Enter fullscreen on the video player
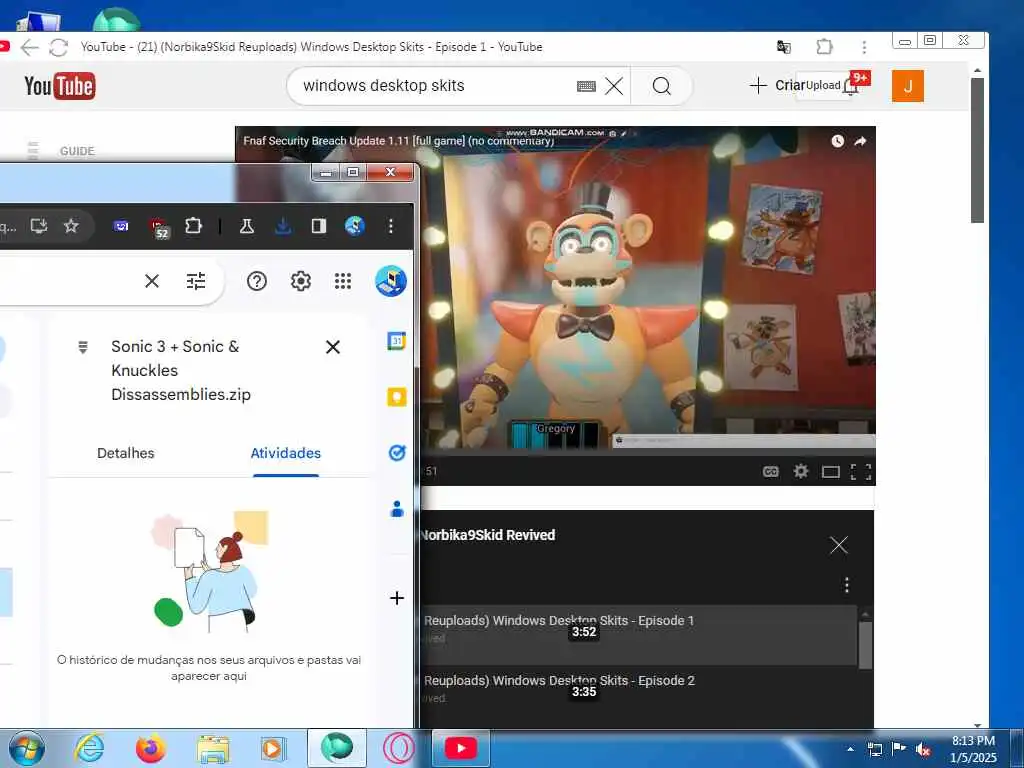 [861, 472]
